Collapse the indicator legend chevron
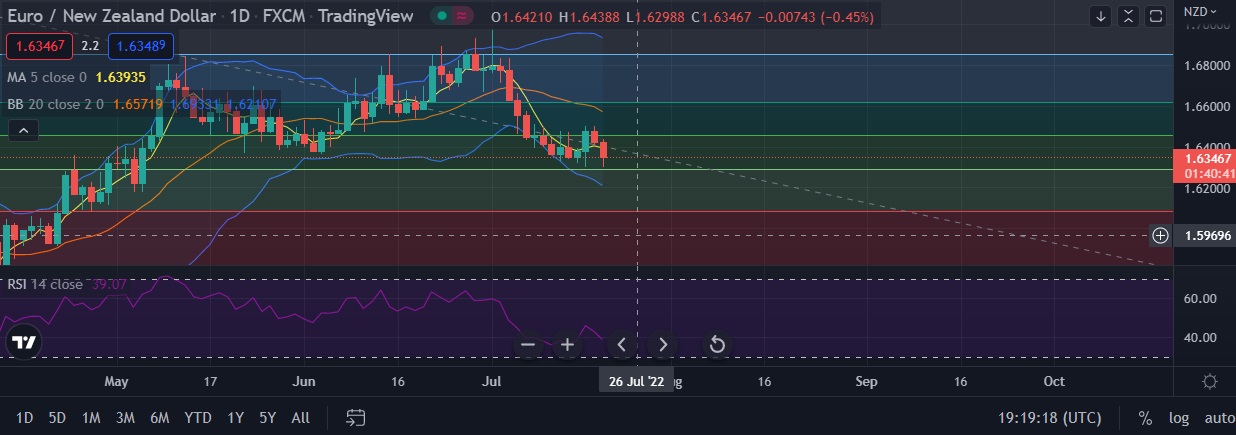This screenshot has height=435, width=1236. [x=24, y=130]
